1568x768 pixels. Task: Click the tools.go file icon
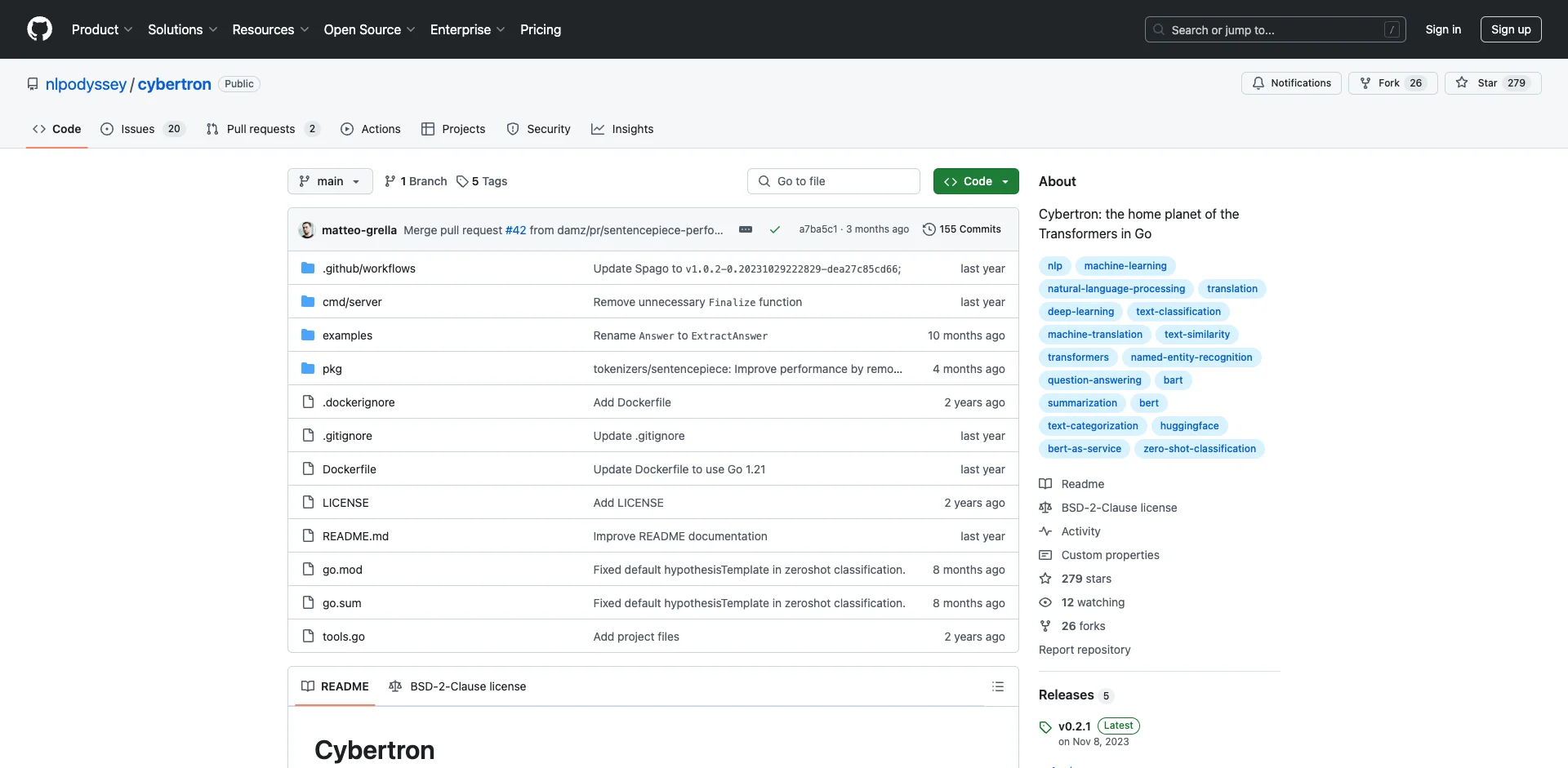point(308,637)
